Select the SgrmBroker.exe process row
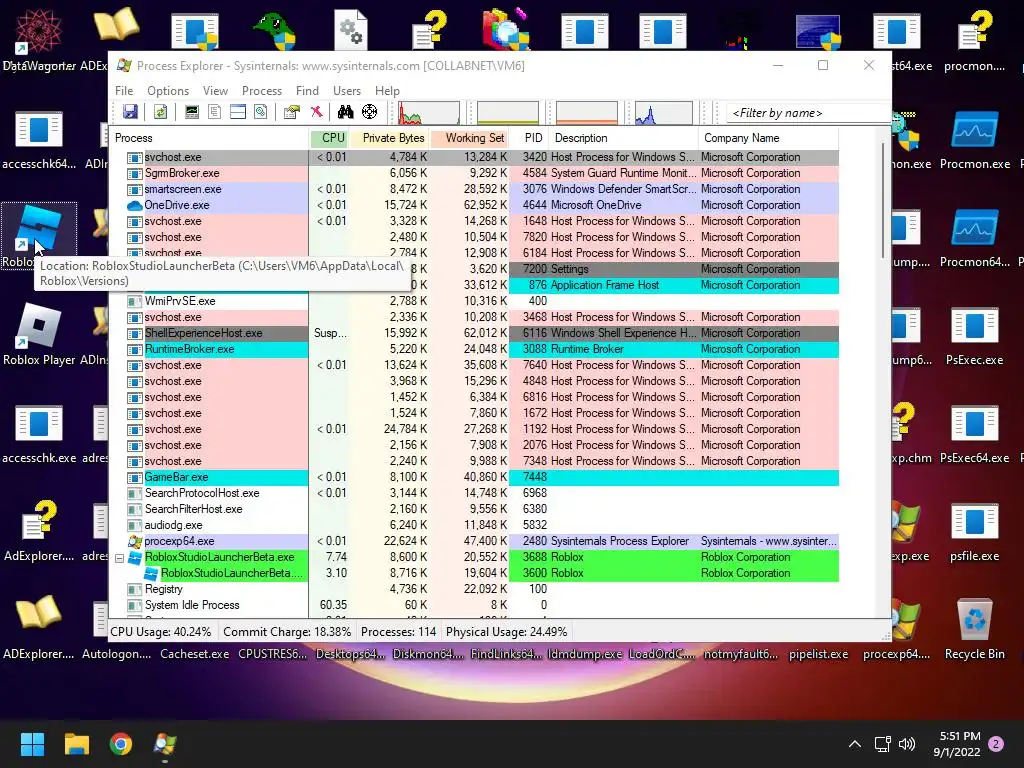 [474, 173]
